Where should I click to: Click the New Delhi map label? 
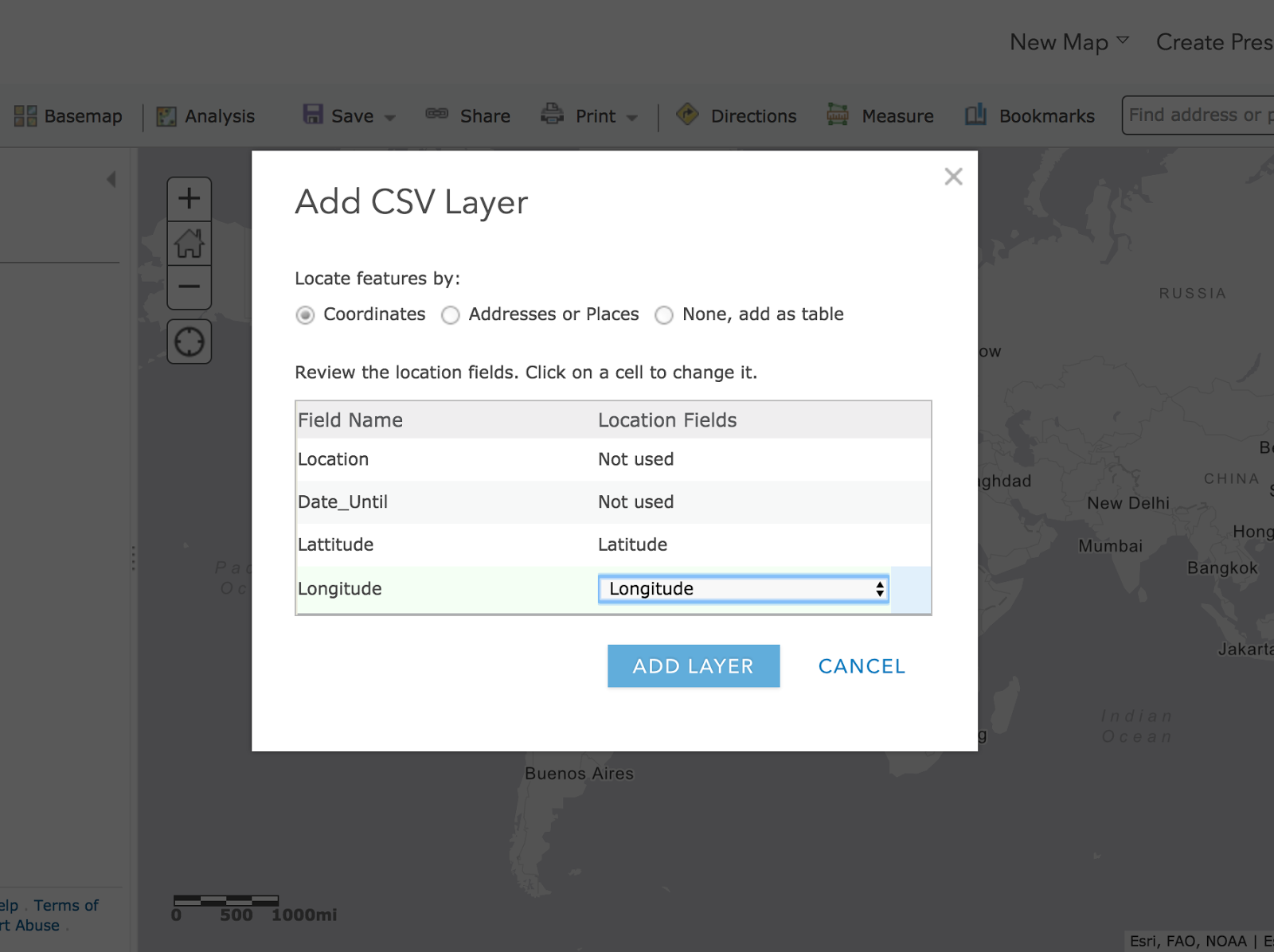(1128, 503)
